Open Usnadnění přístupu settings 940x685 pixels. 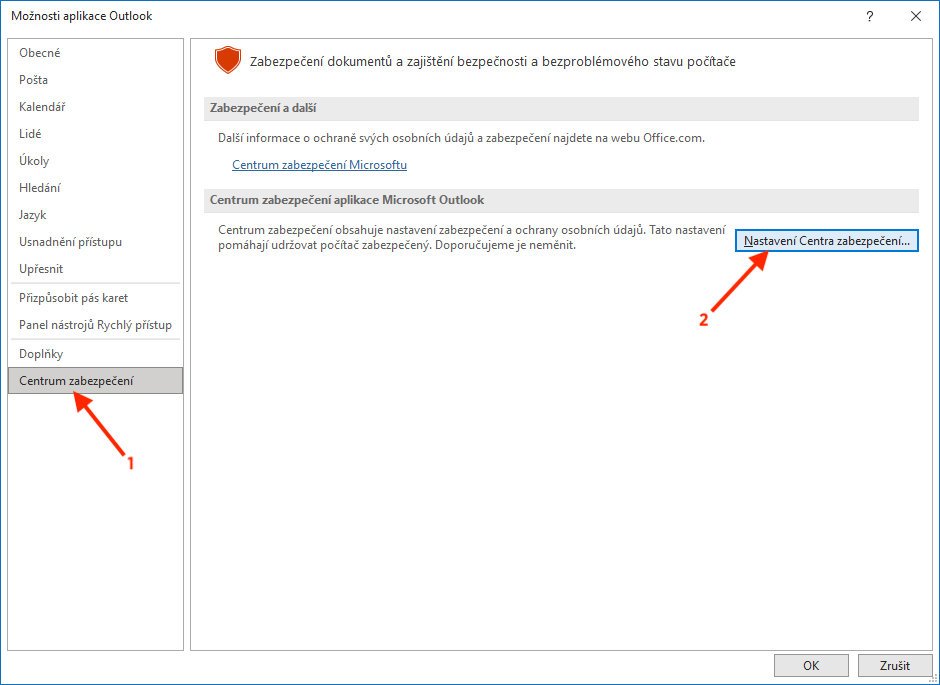click(x=71, y=242)
